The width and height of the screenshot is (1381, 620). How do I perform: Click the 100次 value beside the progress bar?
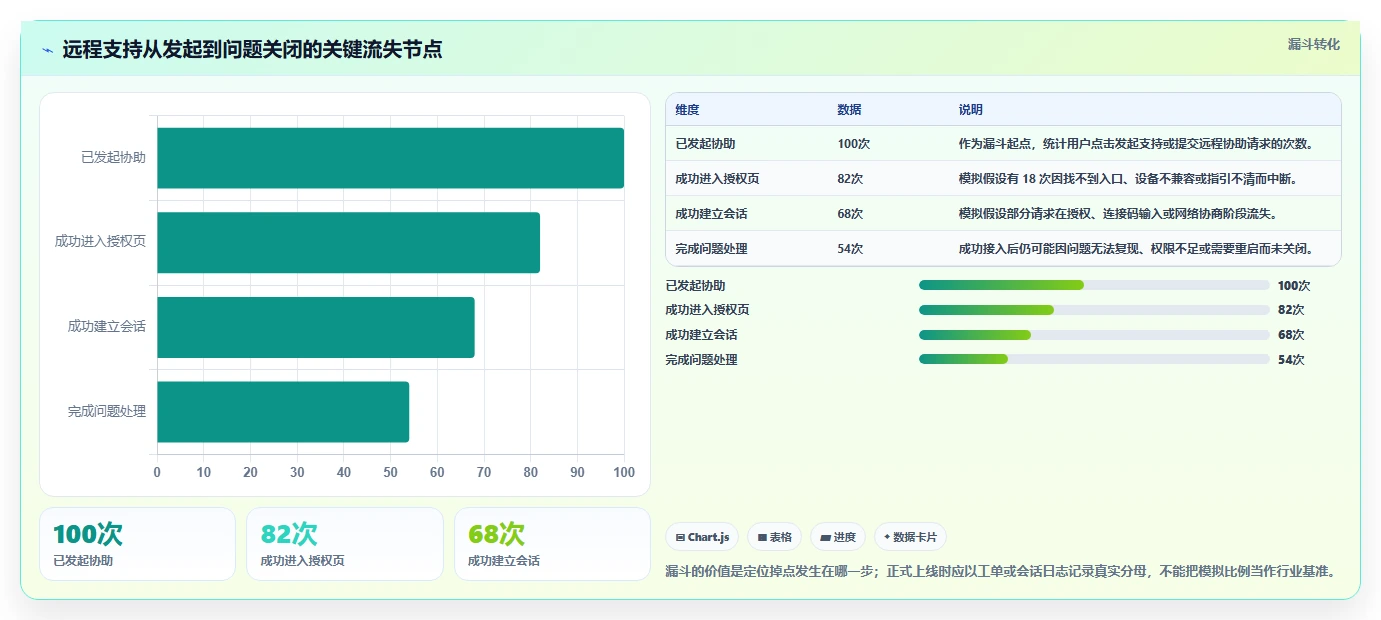tap(1294, 286)
